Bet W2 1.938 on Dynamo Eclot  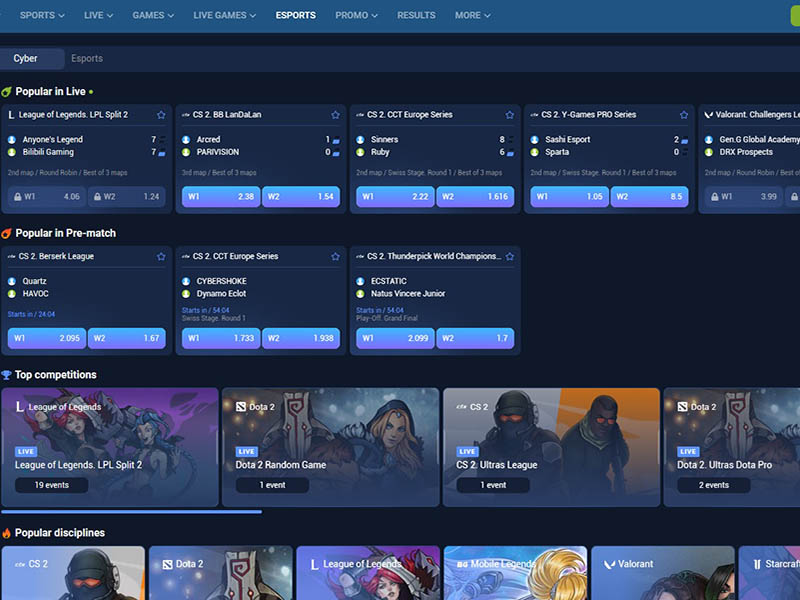tap(301, 338)
